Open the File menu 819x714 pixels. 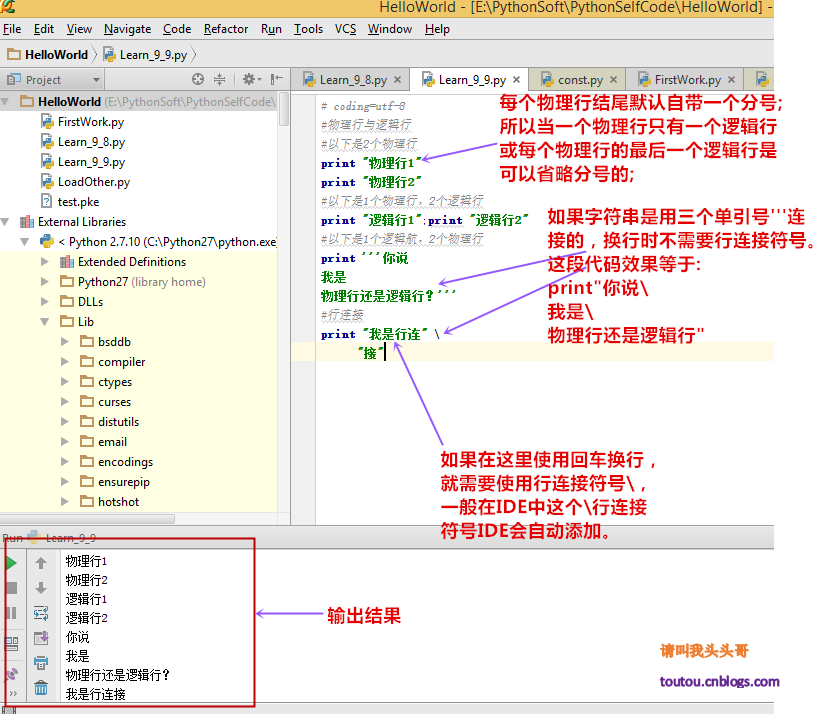[12, 29]
